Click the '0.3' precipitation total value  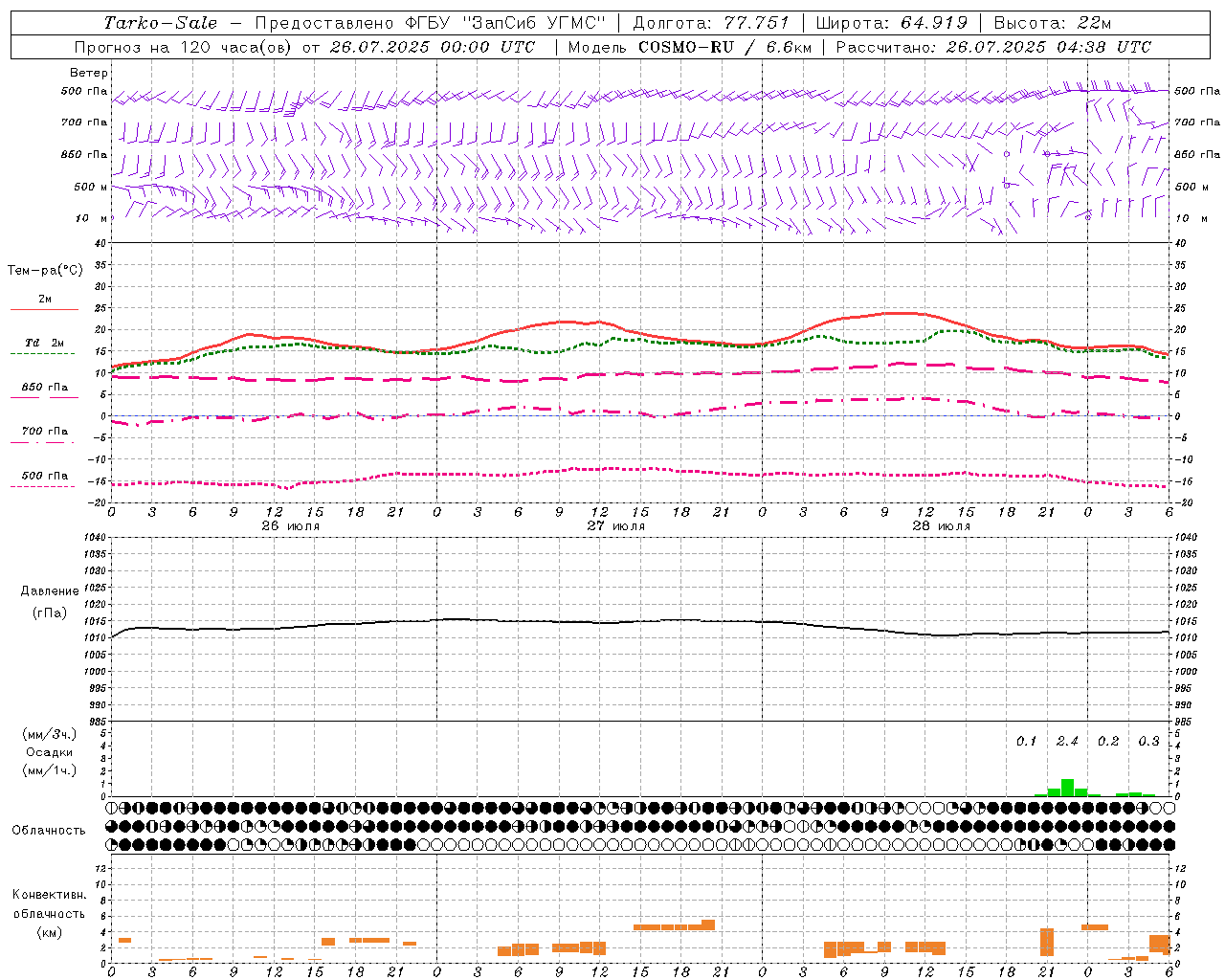pos(1148,742)
